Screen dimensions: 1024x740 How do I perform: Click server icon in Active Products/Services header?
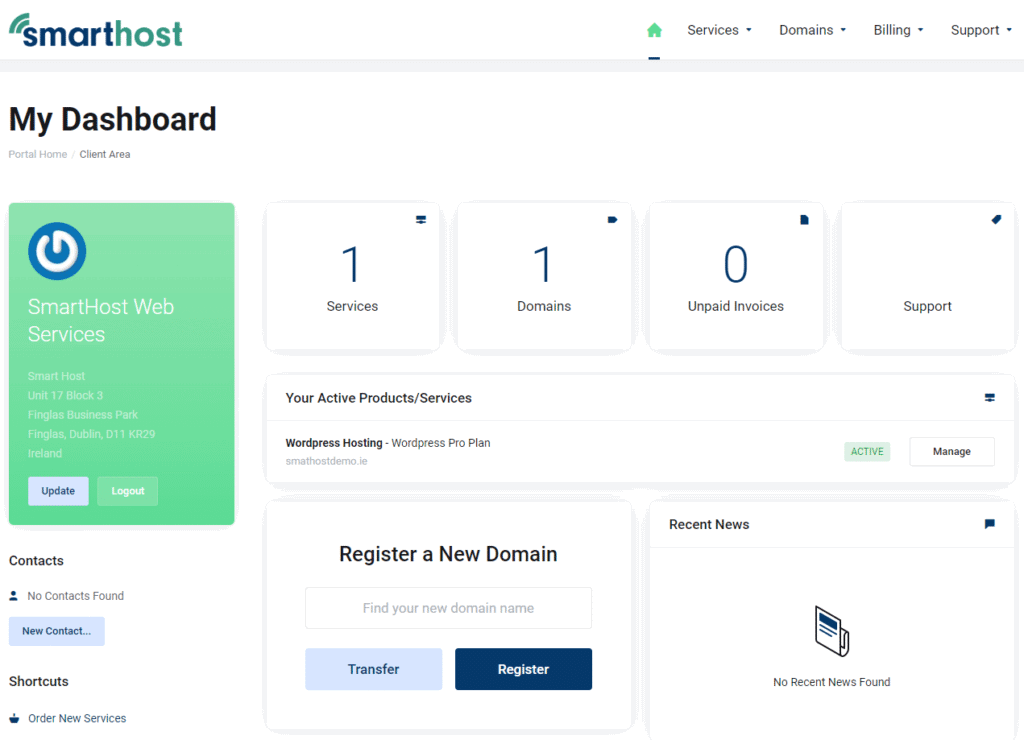989,398
